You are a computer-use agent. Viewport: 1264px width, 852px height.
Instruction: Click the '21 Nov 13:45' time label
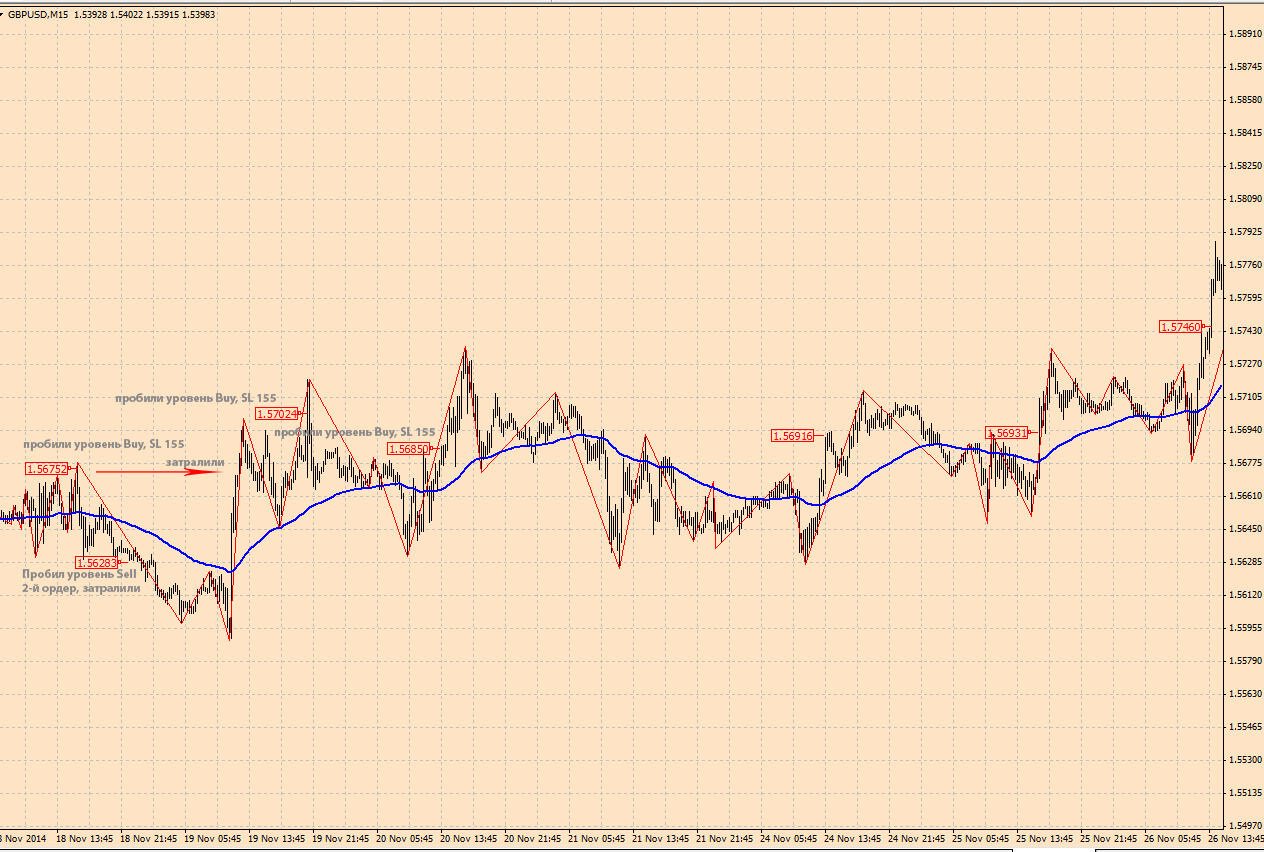(x=661, y=838)
